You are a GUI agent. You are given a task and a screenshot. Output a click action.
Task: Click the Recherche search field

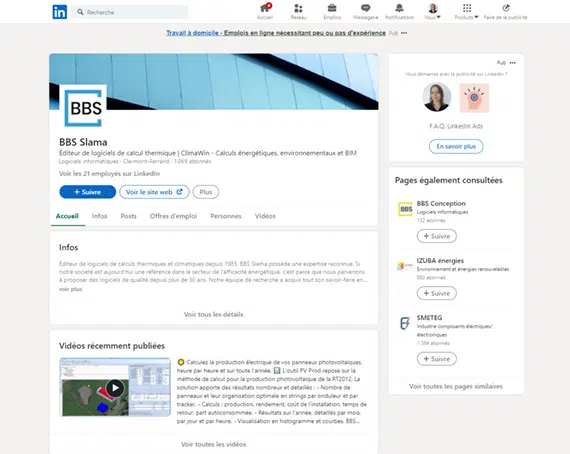(x=130, y=12)
